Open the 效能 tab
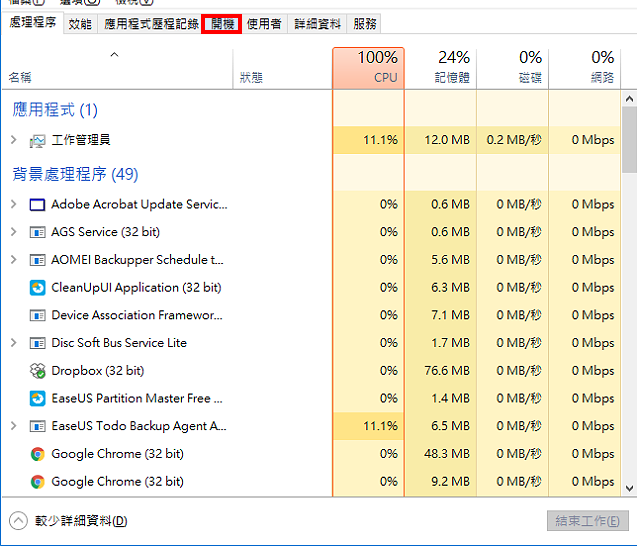The image size is (637, 547). point(80,24)
